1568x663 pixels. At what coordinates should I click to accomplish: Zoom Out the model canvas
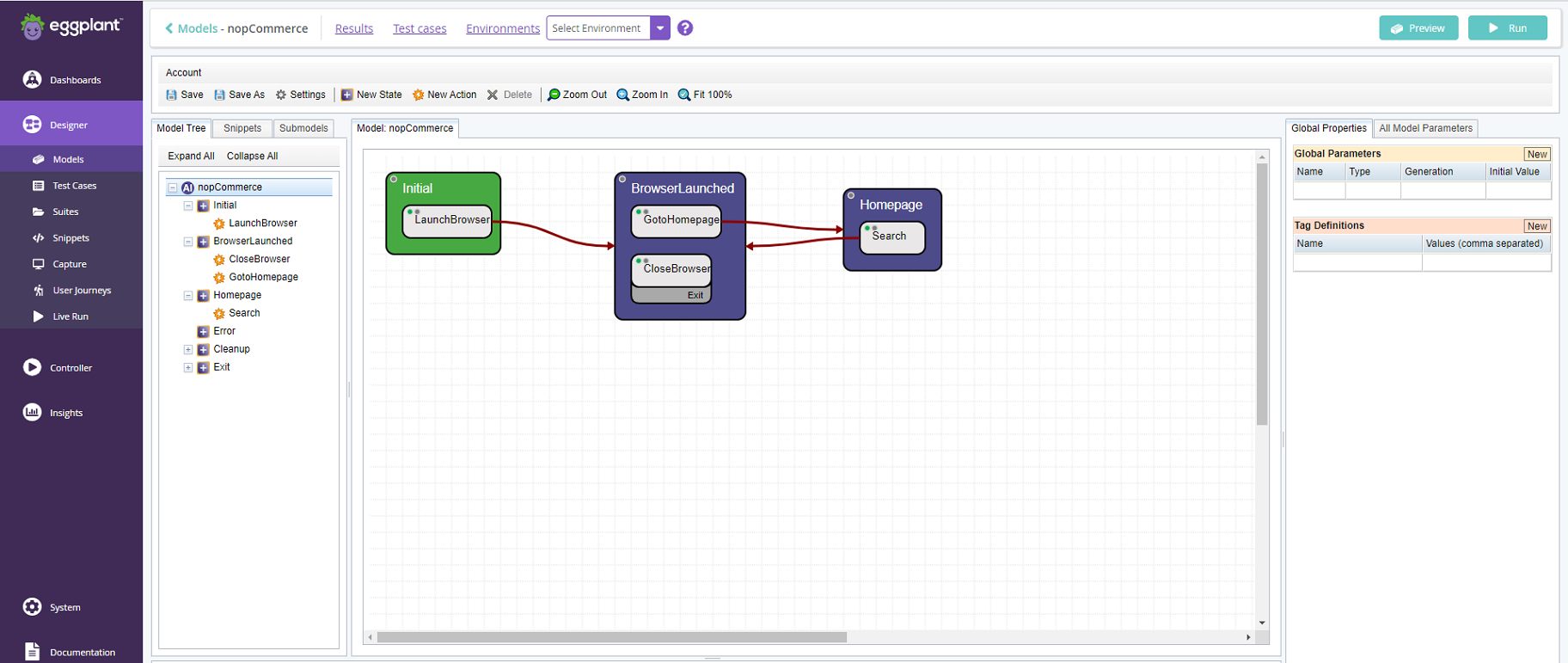click(x=577, y=95)
